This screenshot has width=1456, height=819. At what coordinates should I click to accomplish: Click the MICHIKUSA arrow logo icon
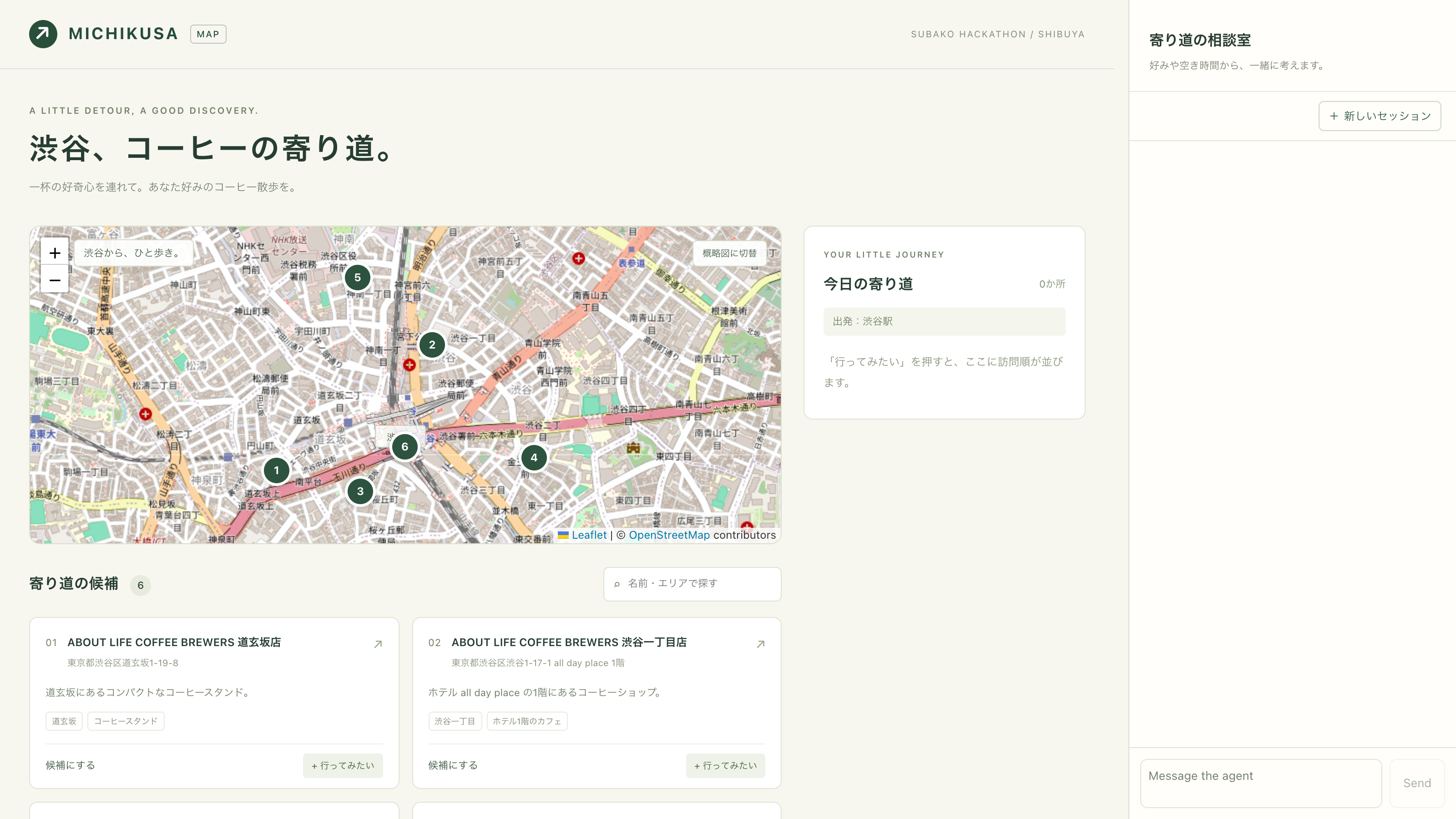(43, 34)
